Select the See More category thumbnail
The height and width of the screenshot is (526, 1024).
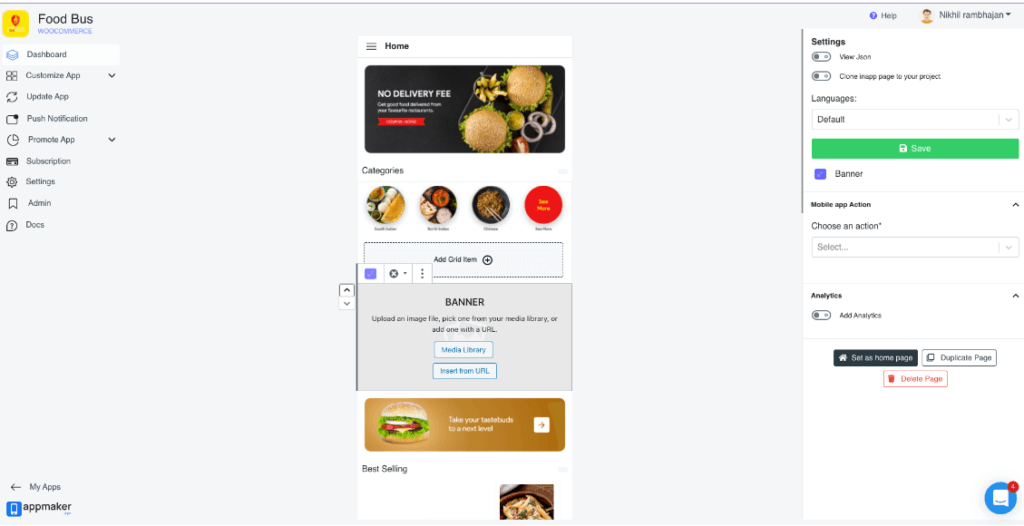pyautogui.click(x=543, y=205)
